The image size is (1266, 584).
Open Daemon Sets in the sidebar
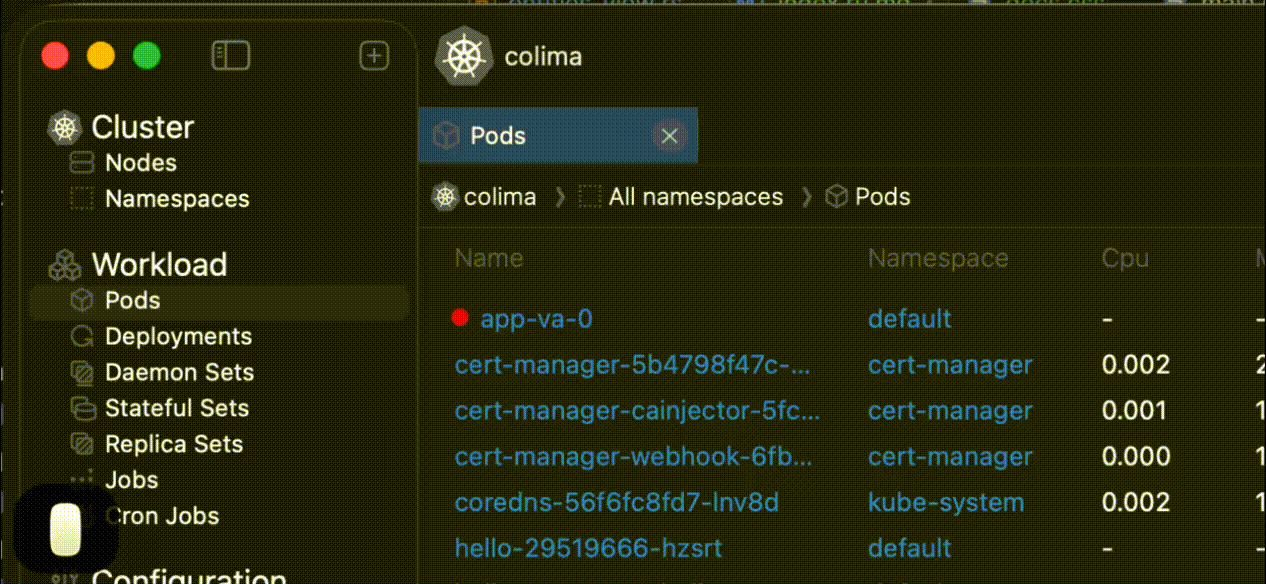[179, 373]
